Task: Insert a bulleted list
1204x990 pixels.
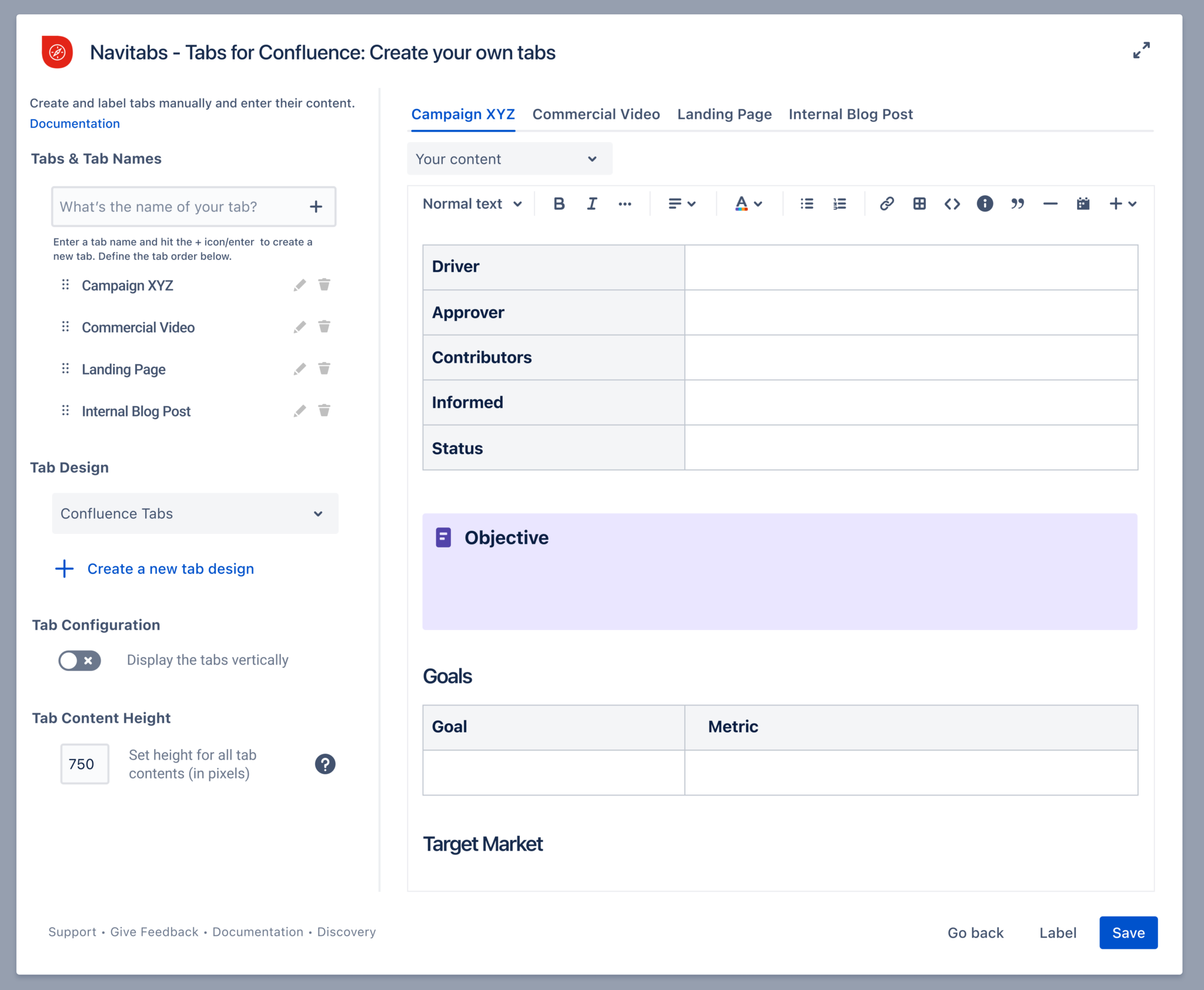Action: [x=807, y=204]
